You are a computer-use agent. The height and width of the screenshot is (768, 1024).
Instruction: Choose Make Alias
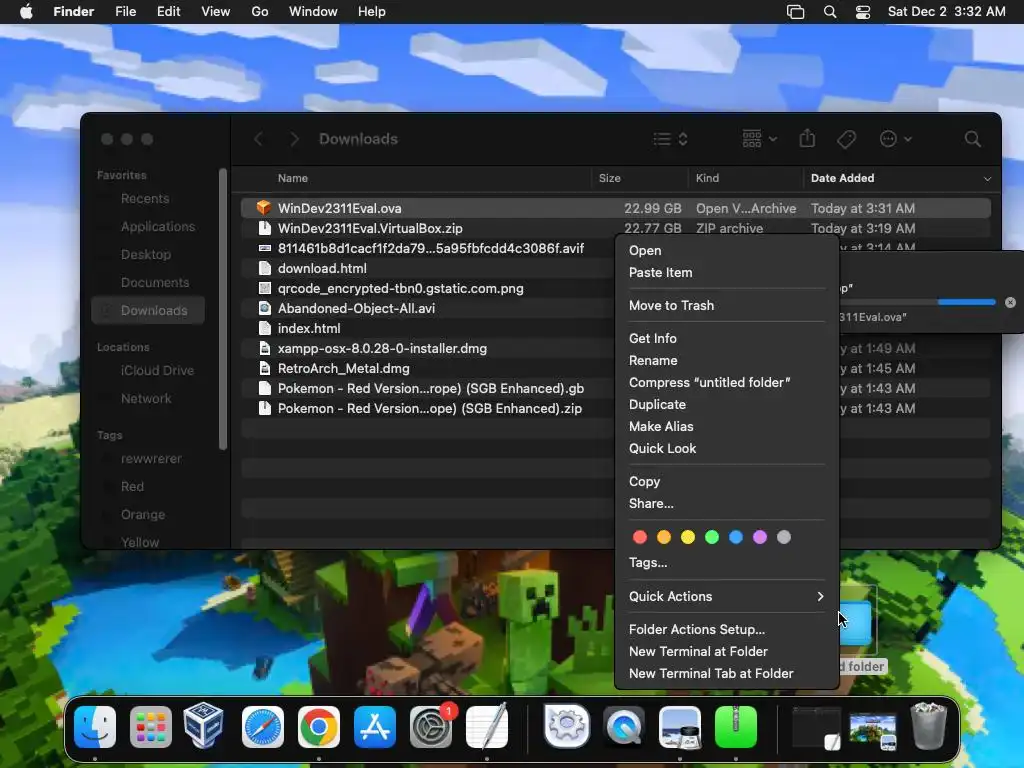[x=661, y=426]
